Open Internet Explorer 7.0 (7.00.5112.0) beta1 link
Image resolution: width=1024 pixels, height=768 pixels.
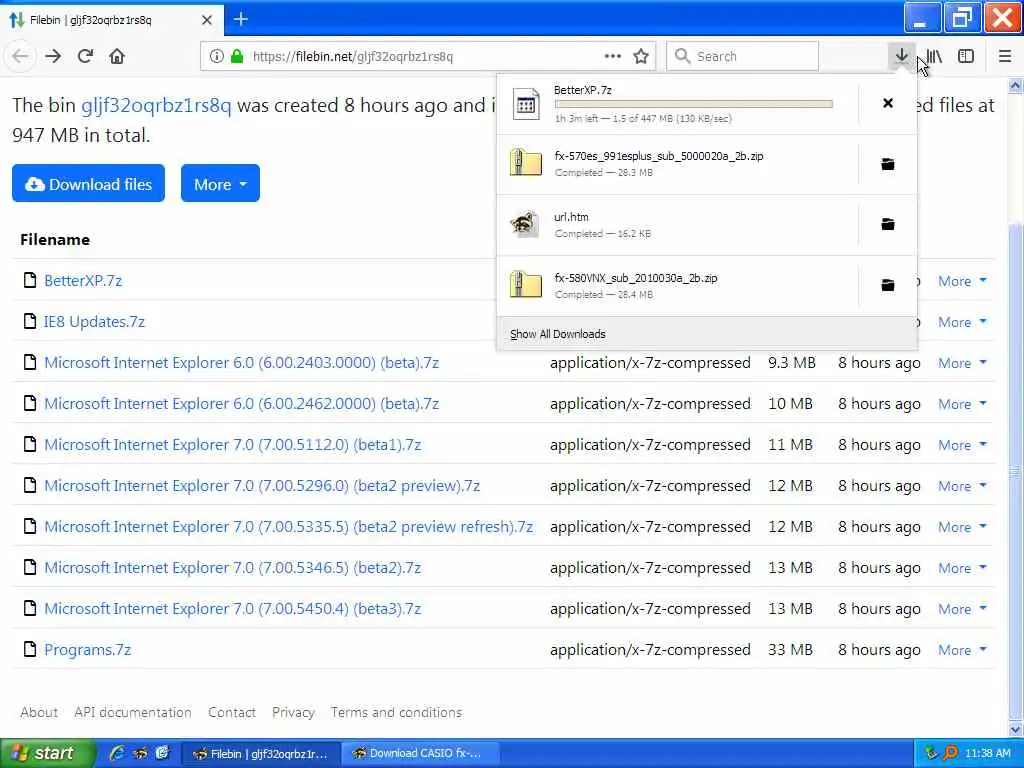[232, 445]
